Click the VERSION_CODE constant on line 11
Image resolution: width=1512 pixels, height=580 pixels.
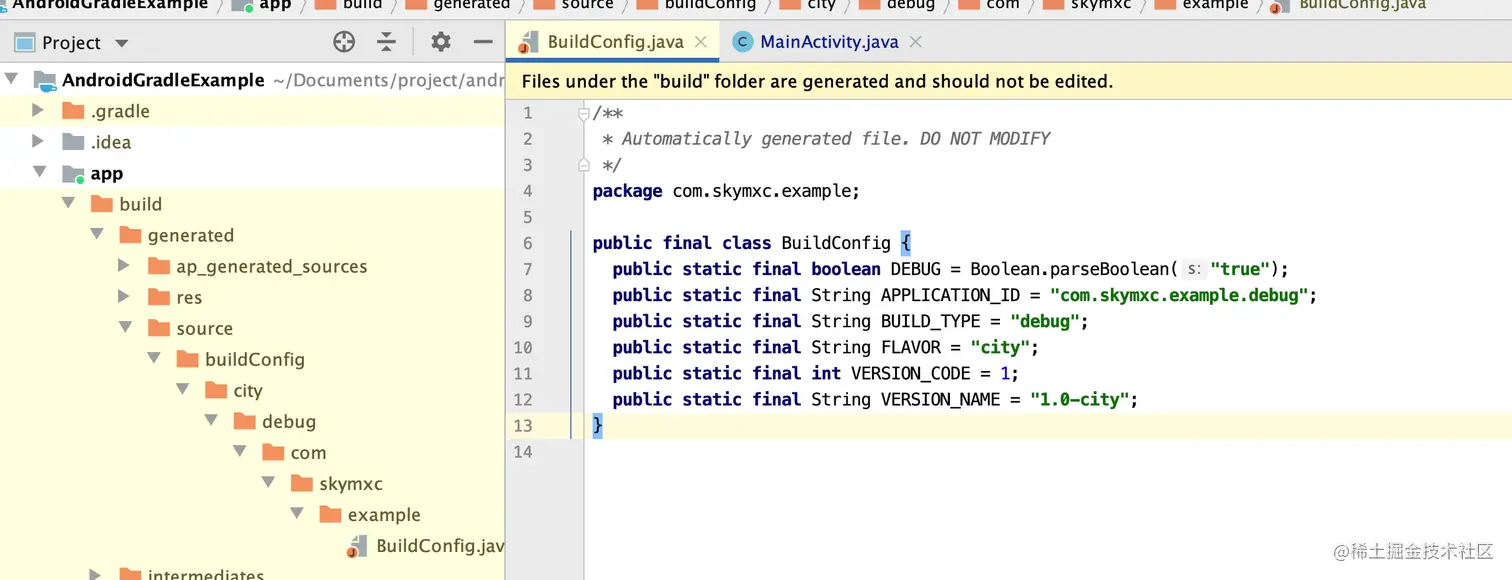click(x=910, y=373)
